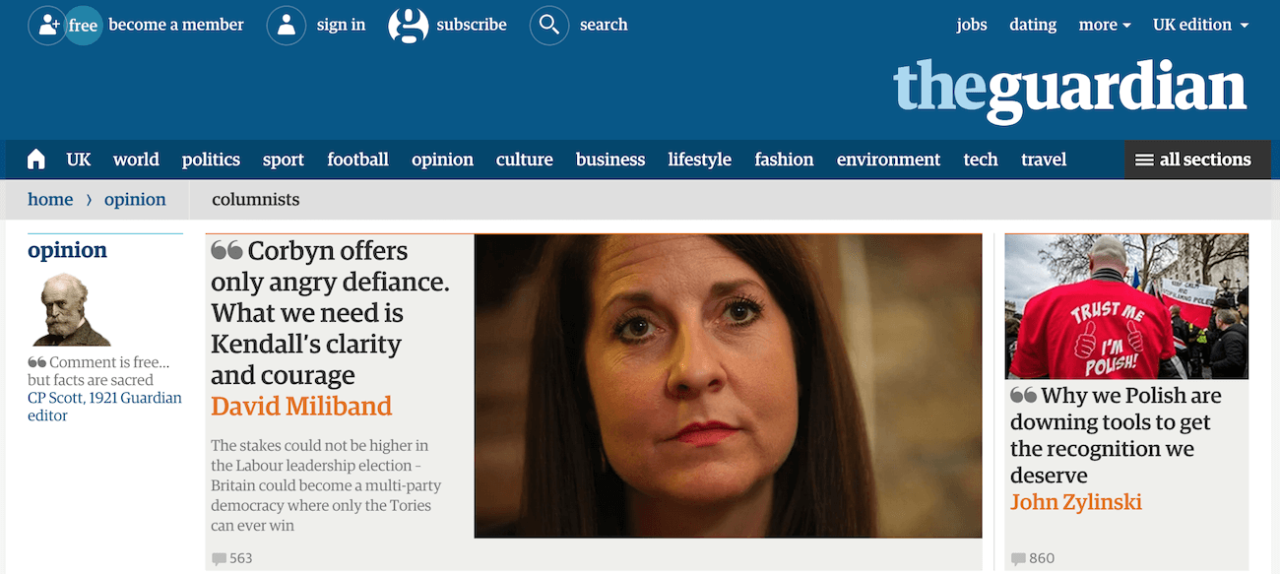
Task: Open the UK edition dropdown
Action: point(1201,25)
